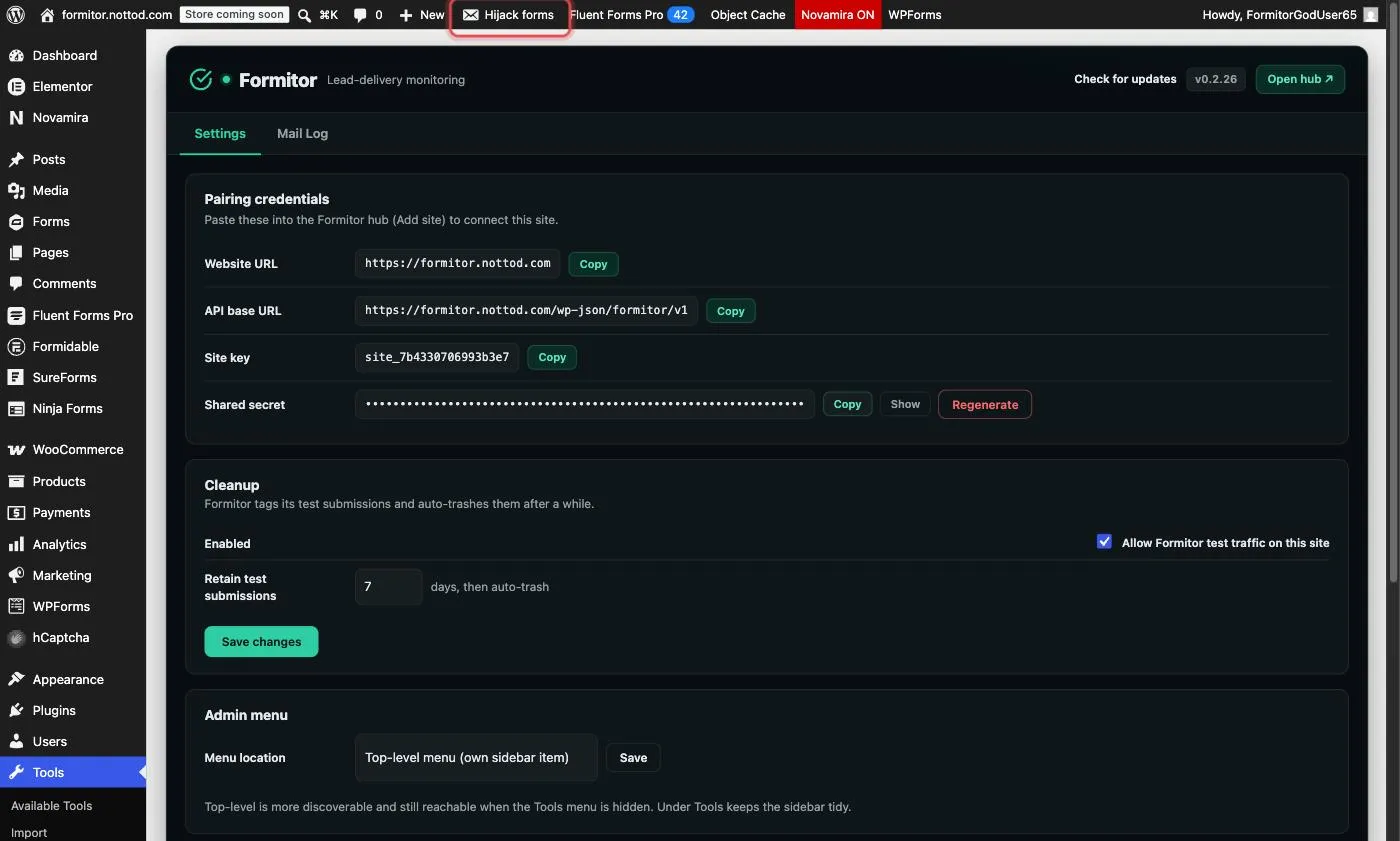Show the Shared secret value

pyautogui.click(x=905, y=404)
